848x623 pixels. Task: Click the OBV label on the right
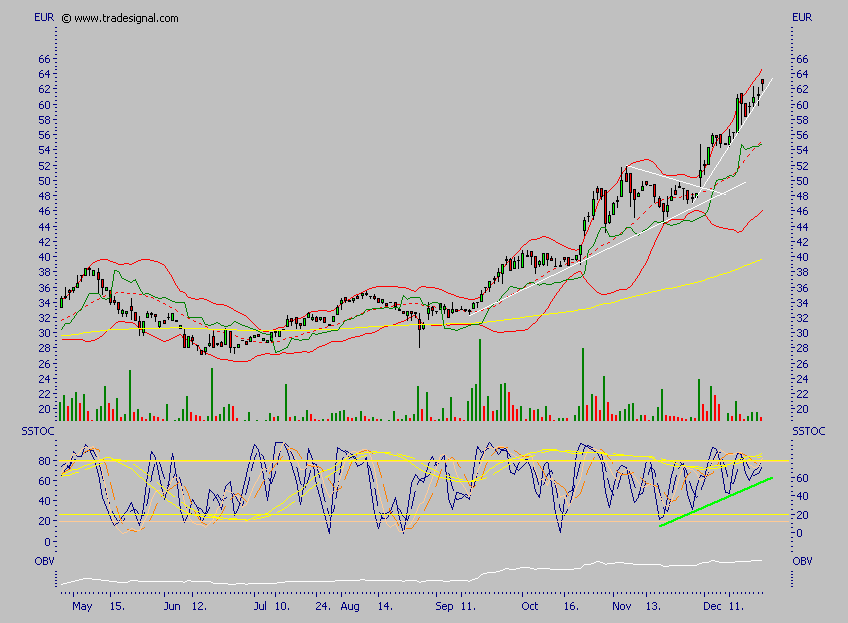pyautogui.click(x=802, y=561)
